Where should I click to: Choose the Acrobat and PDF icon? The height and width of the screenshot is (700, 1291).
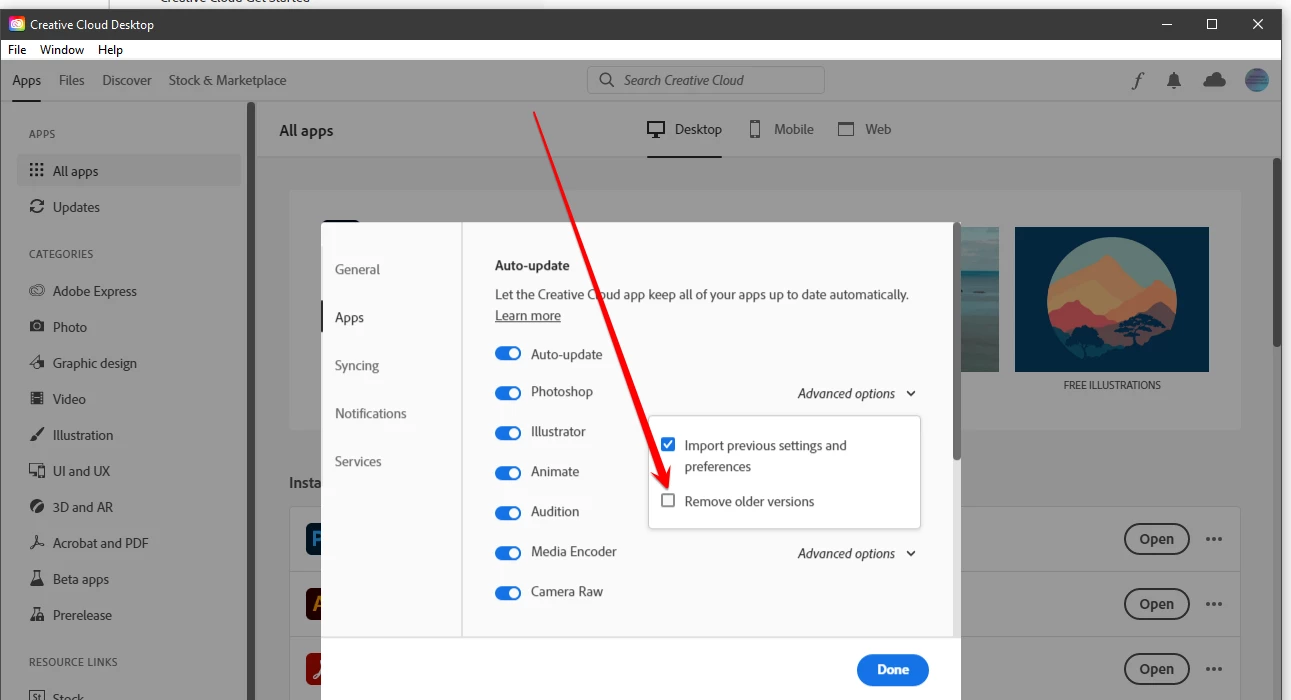click(x=37, y=543)
